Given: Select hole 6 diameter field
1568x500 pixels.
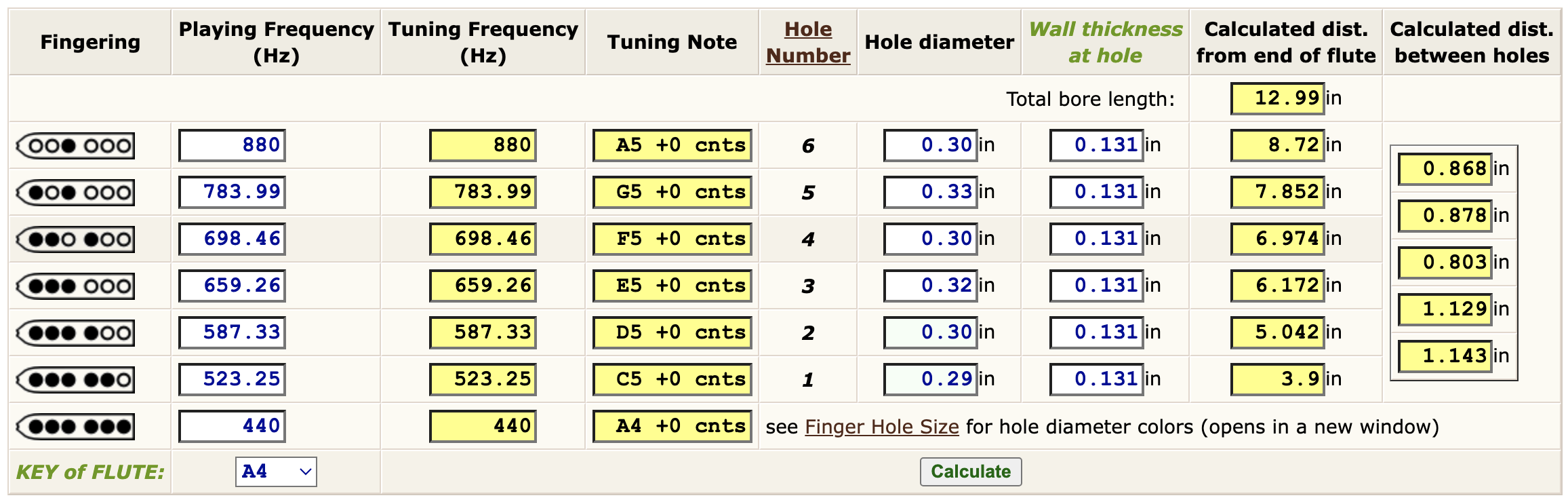Looking at the screenshot, I should (930, 145).
